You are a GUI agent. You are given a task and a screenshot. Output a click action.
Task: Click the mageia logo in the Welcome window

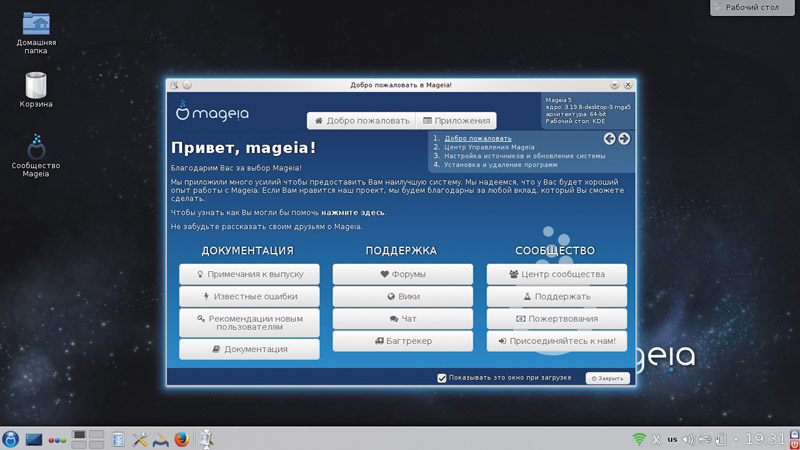tap(212, 111)
